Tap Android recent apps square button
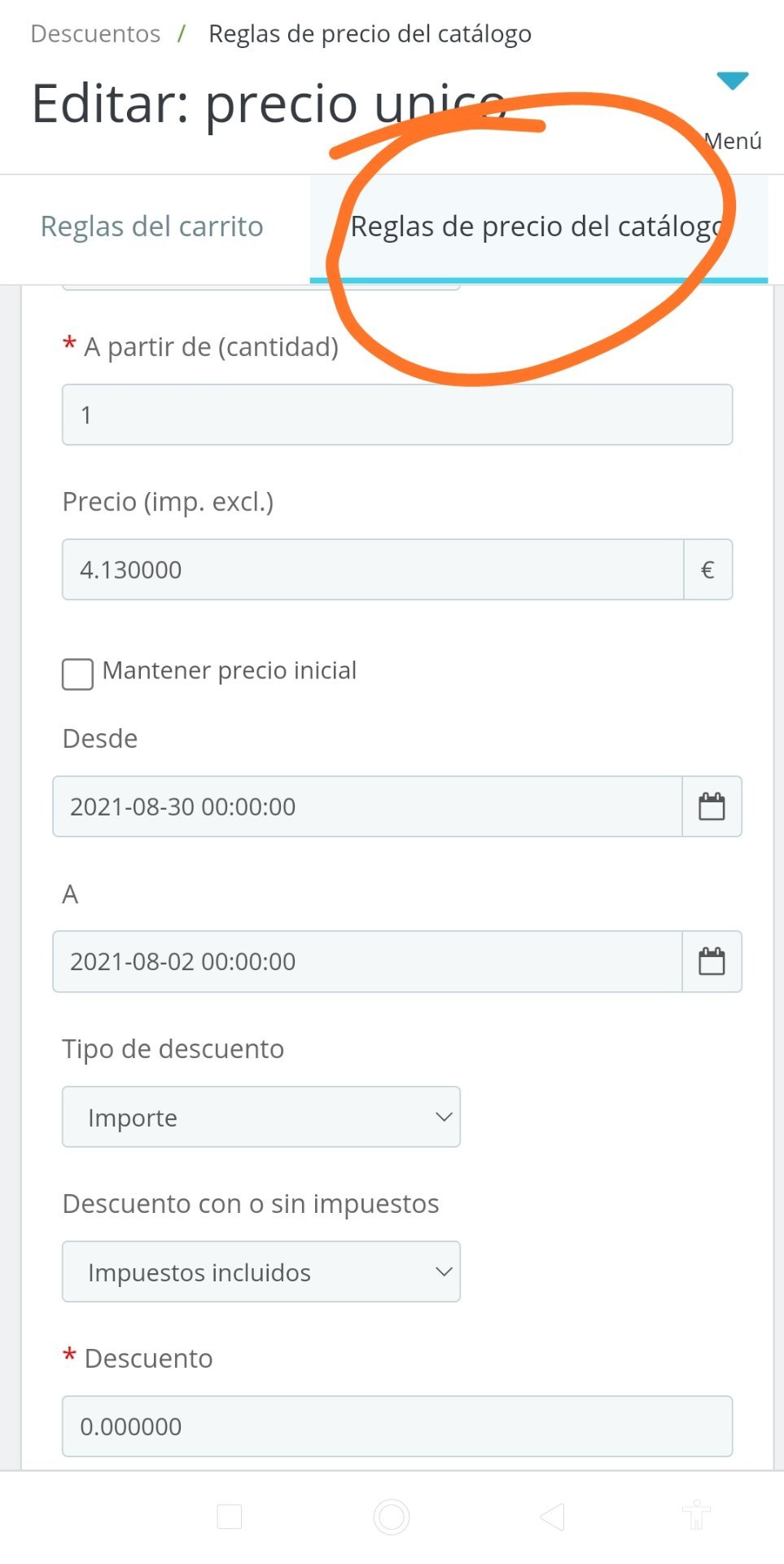Screen dimensions: 784x1564 (x=230, y=1517)
